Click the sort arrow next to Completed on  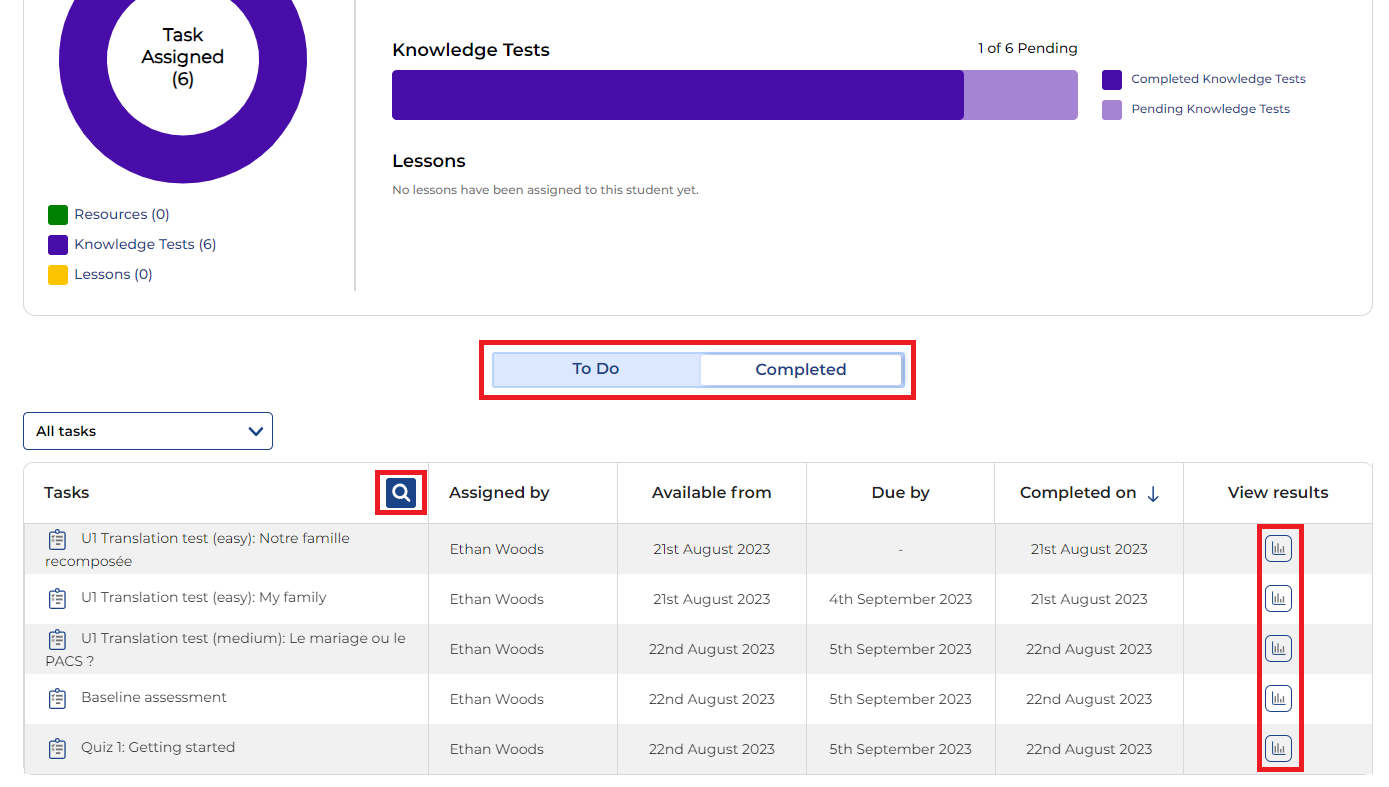[1153, 494]
